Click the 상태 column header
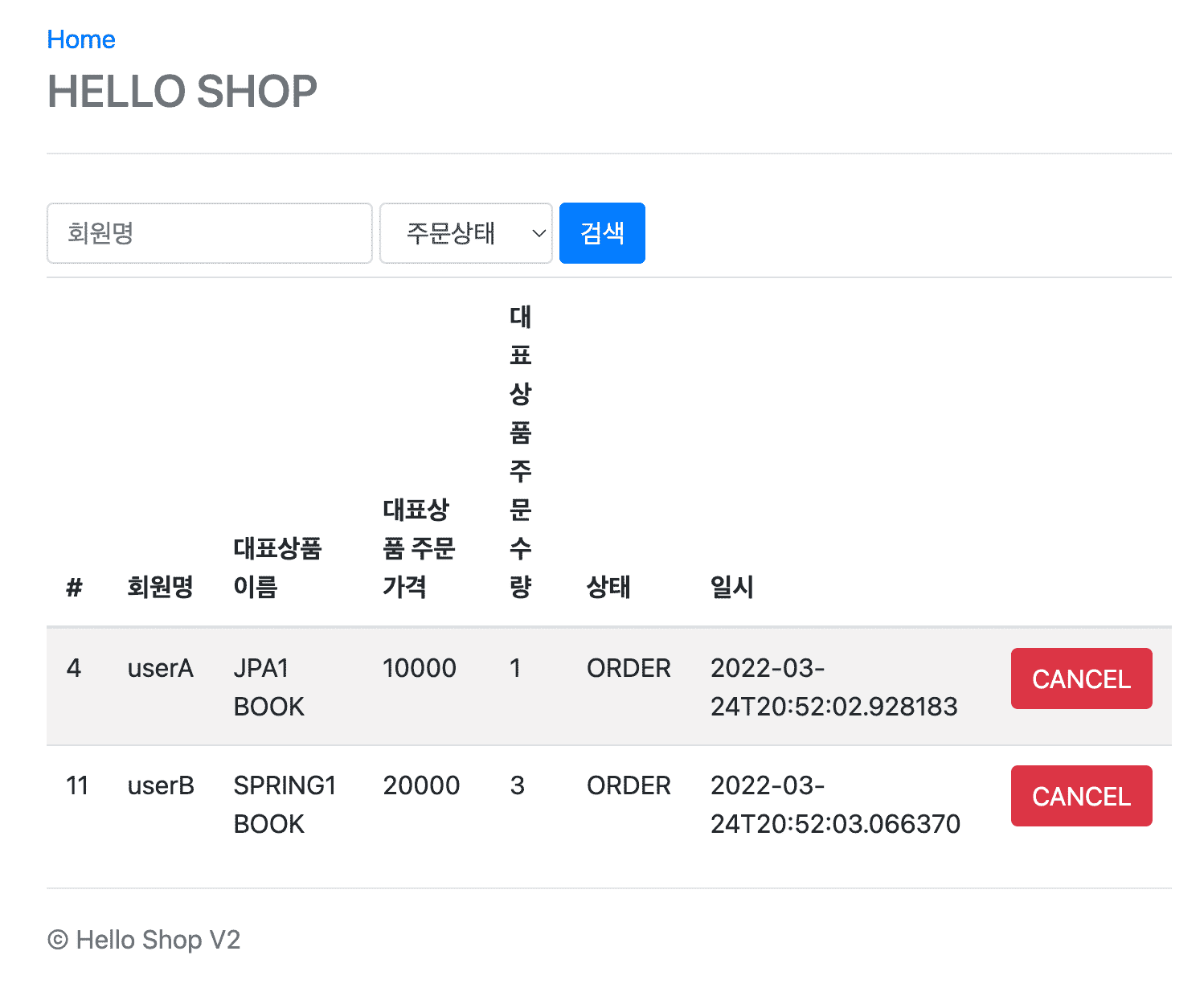1204x984 pixels. pyautogui.click(x=608, y=587)
